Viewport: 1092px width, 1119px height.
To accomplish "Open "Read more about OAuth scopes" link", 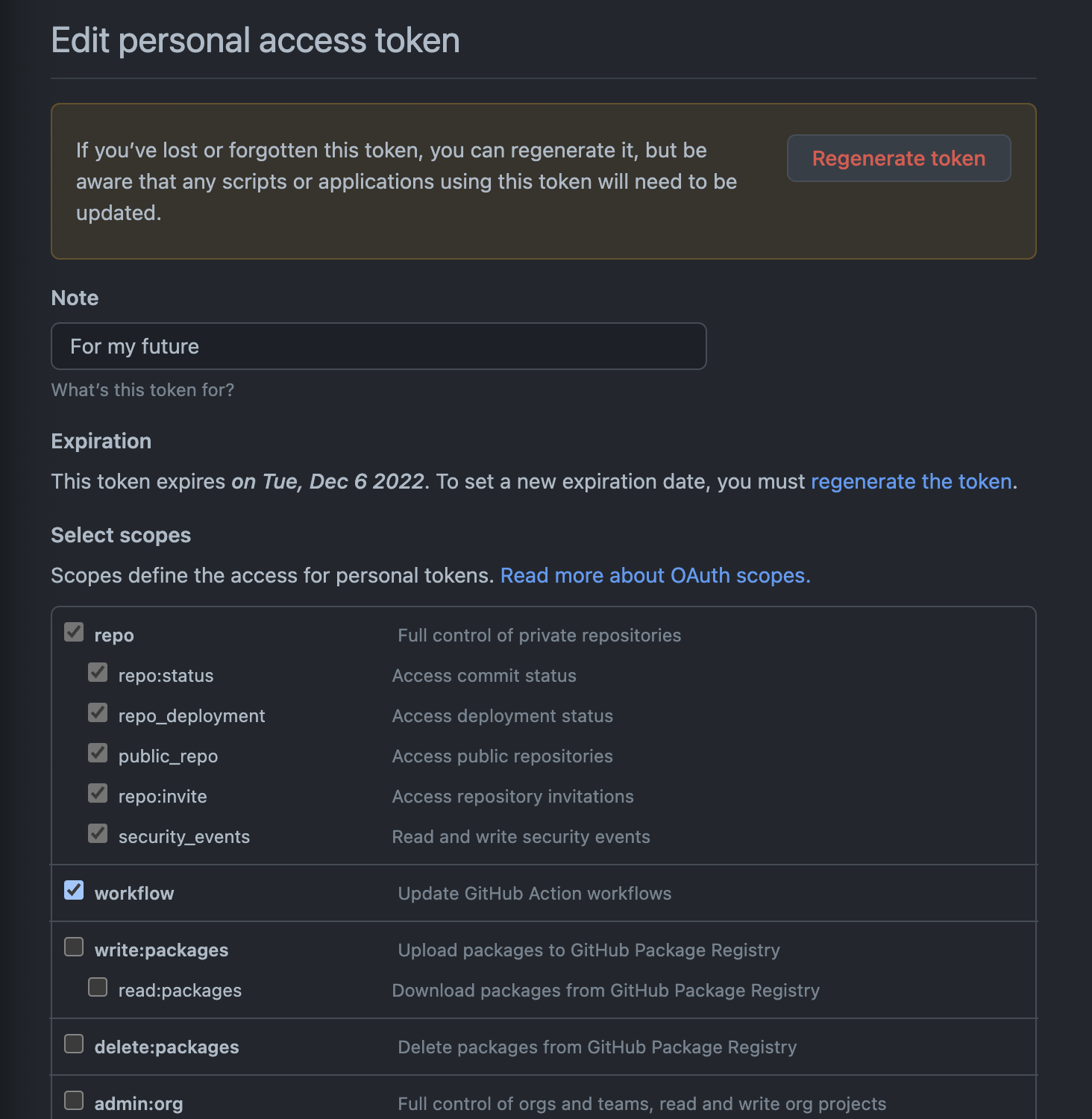I will (655, 575).
